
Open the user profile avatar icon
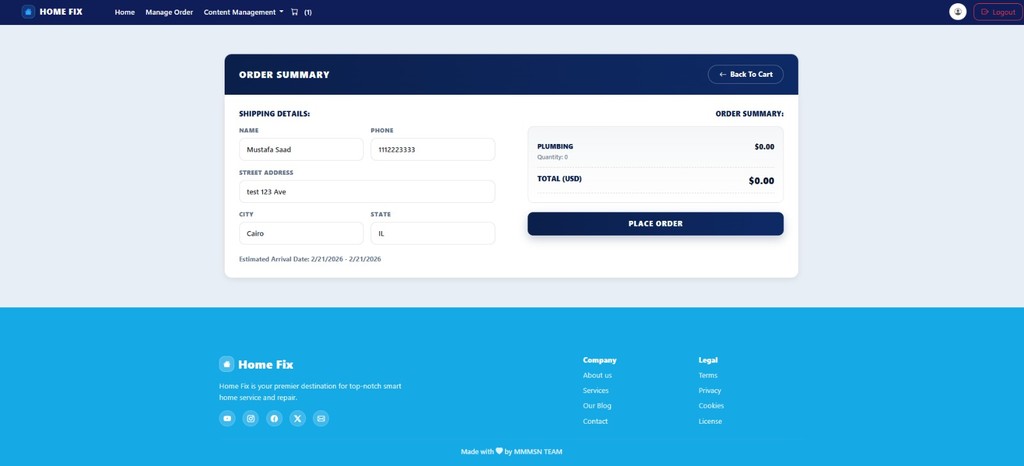pyautogui.click(x=957, y=12)
